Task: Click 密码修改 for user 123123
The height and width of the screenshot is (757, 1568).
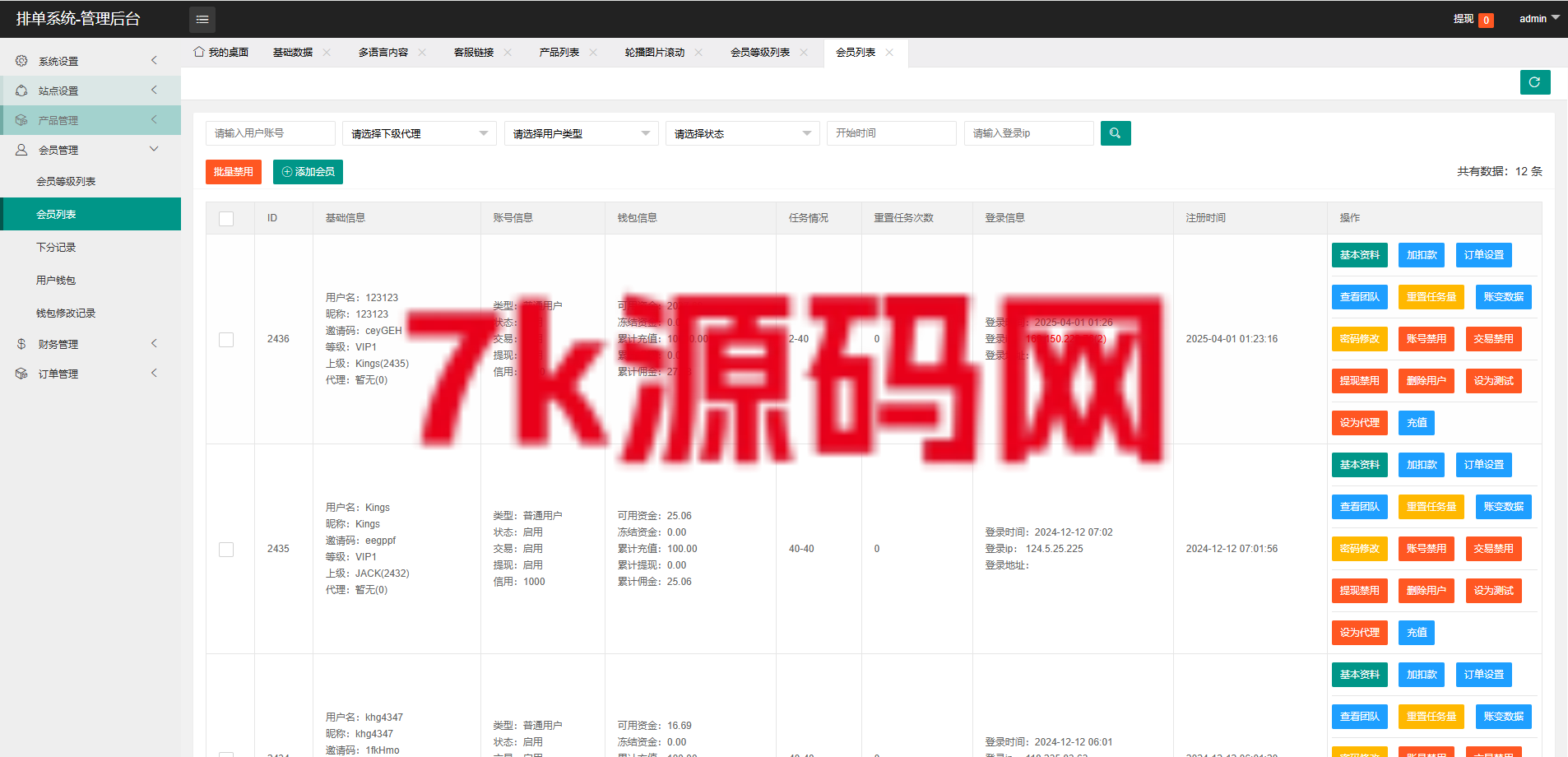Action: tap(1360, 339)
